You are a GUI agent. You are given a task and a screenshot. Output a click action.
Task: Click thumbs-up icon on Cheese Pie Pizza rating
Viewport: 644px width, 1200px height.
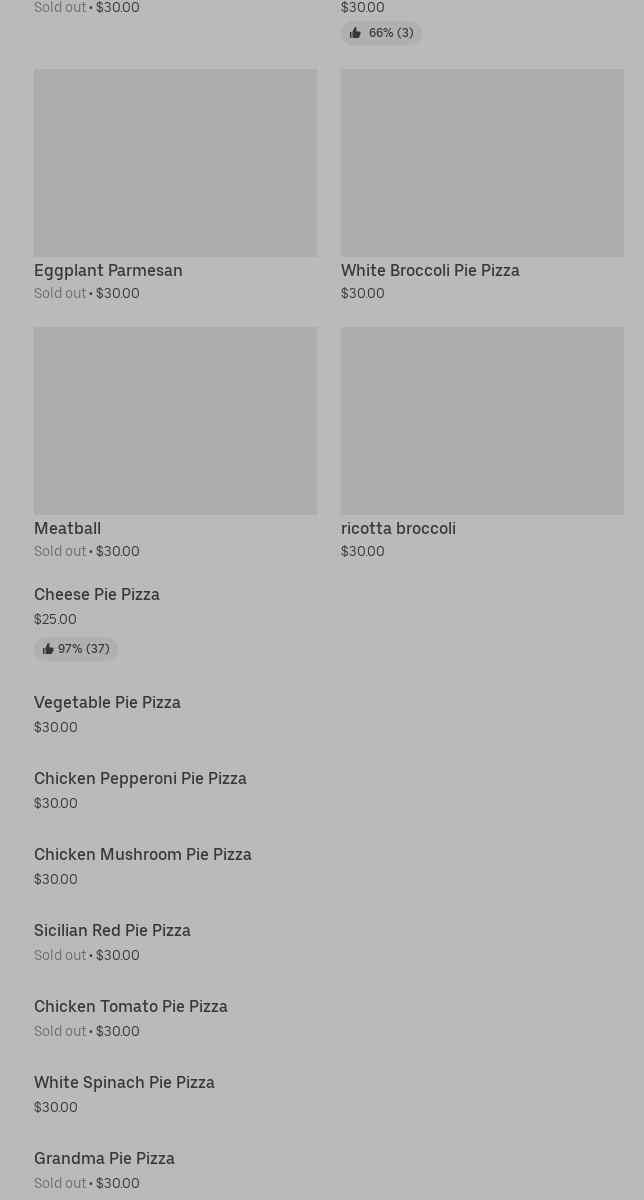pyautogui.click(x=48, y=649)
